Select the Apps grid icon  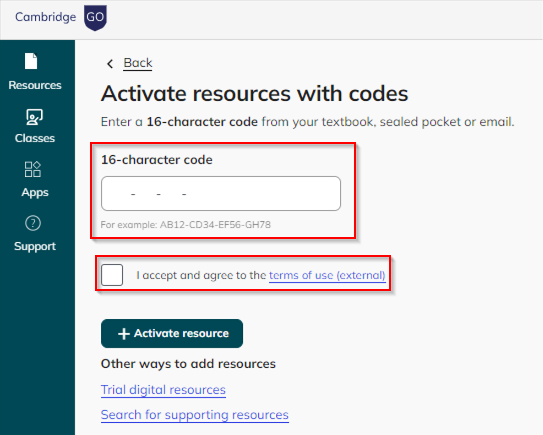click(33, 169)
